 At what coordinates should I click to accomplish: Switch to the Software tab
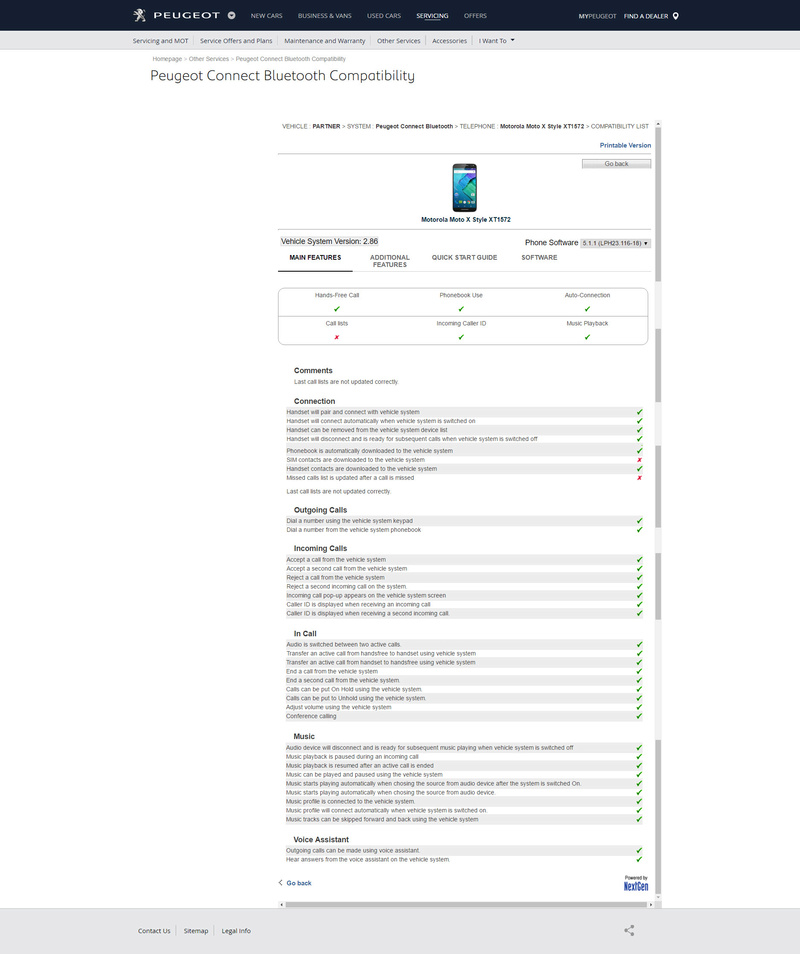[x=539, y=258]
